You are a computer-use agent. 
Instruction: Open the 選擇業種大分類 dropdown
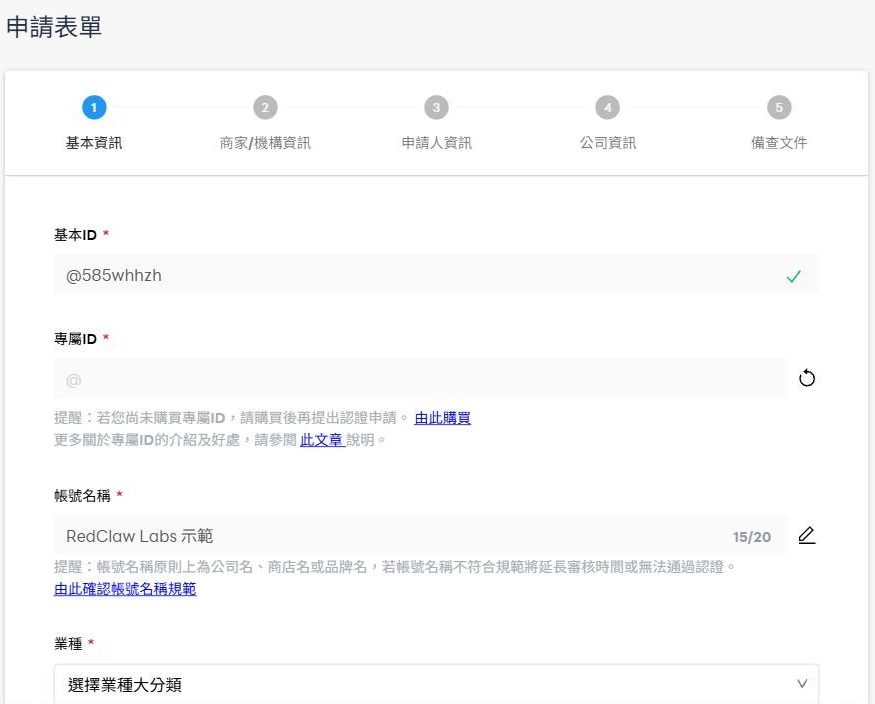(436, 684)
